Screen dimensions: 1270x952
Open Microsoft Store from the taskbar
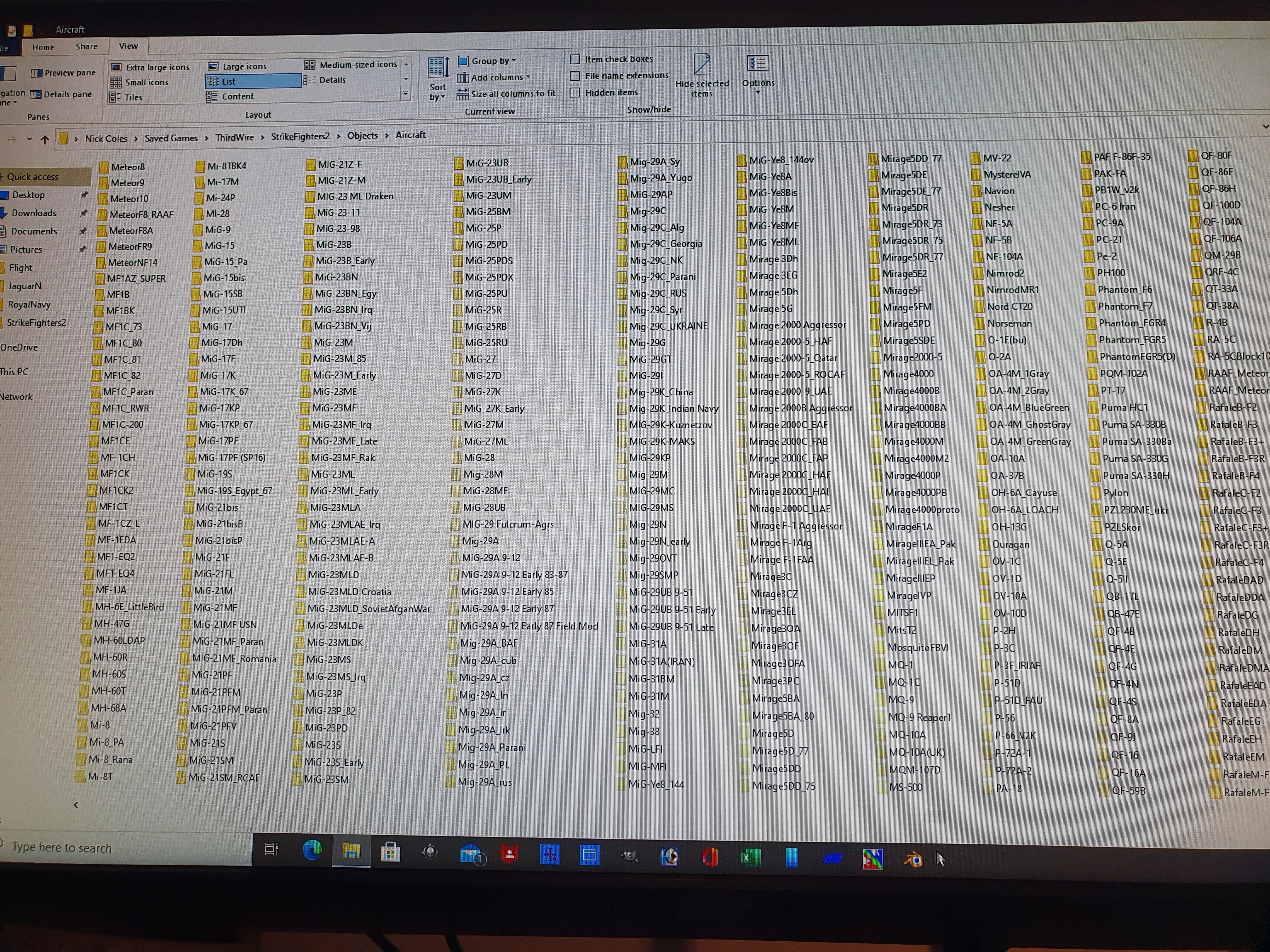(390, 852)
